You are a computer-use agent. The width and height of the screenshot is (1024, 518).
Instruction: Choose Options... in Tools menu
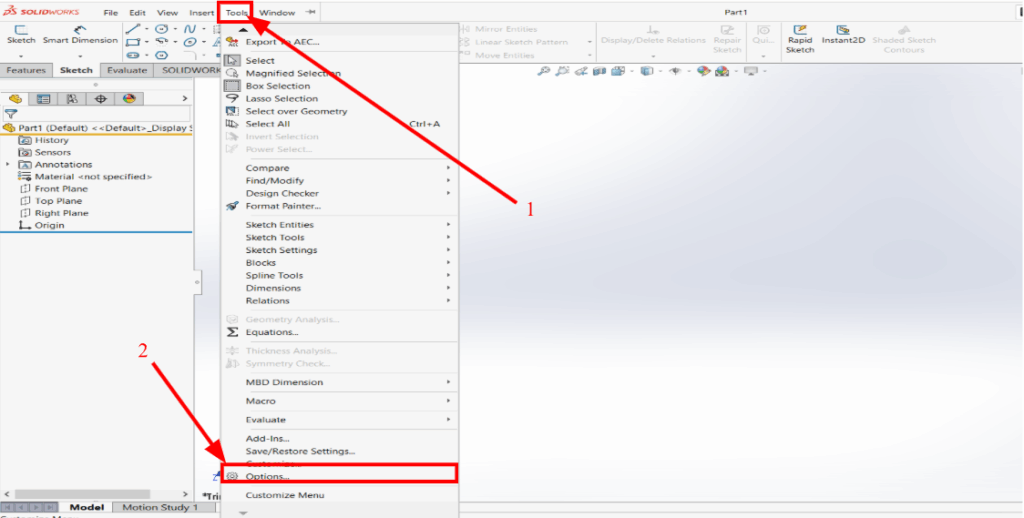coord(340,476)
